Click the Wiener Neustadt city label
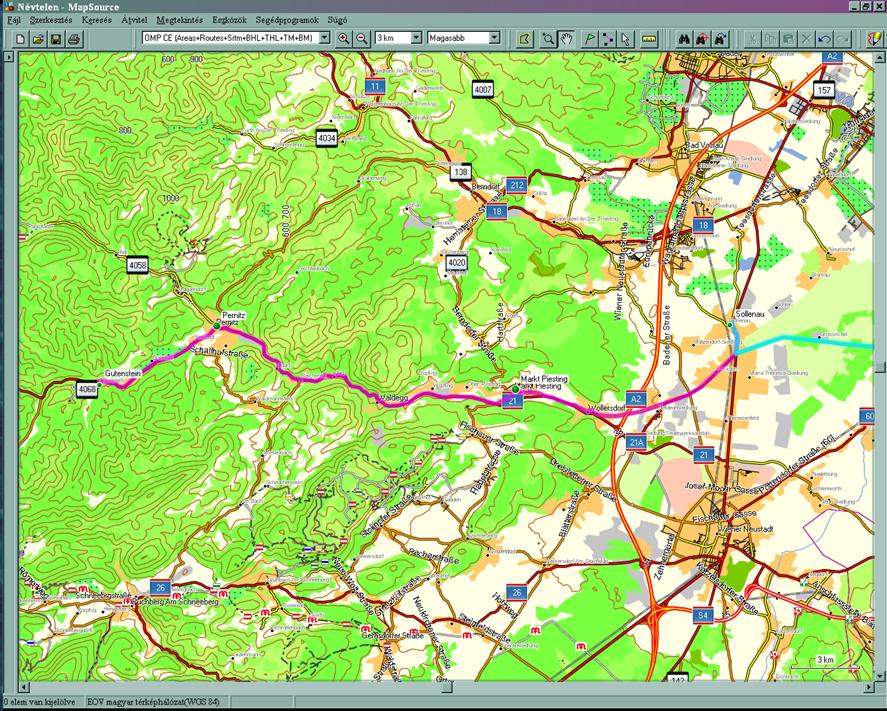Image resolution: width=887 pixels, height=711 pixels. point(745,529)
